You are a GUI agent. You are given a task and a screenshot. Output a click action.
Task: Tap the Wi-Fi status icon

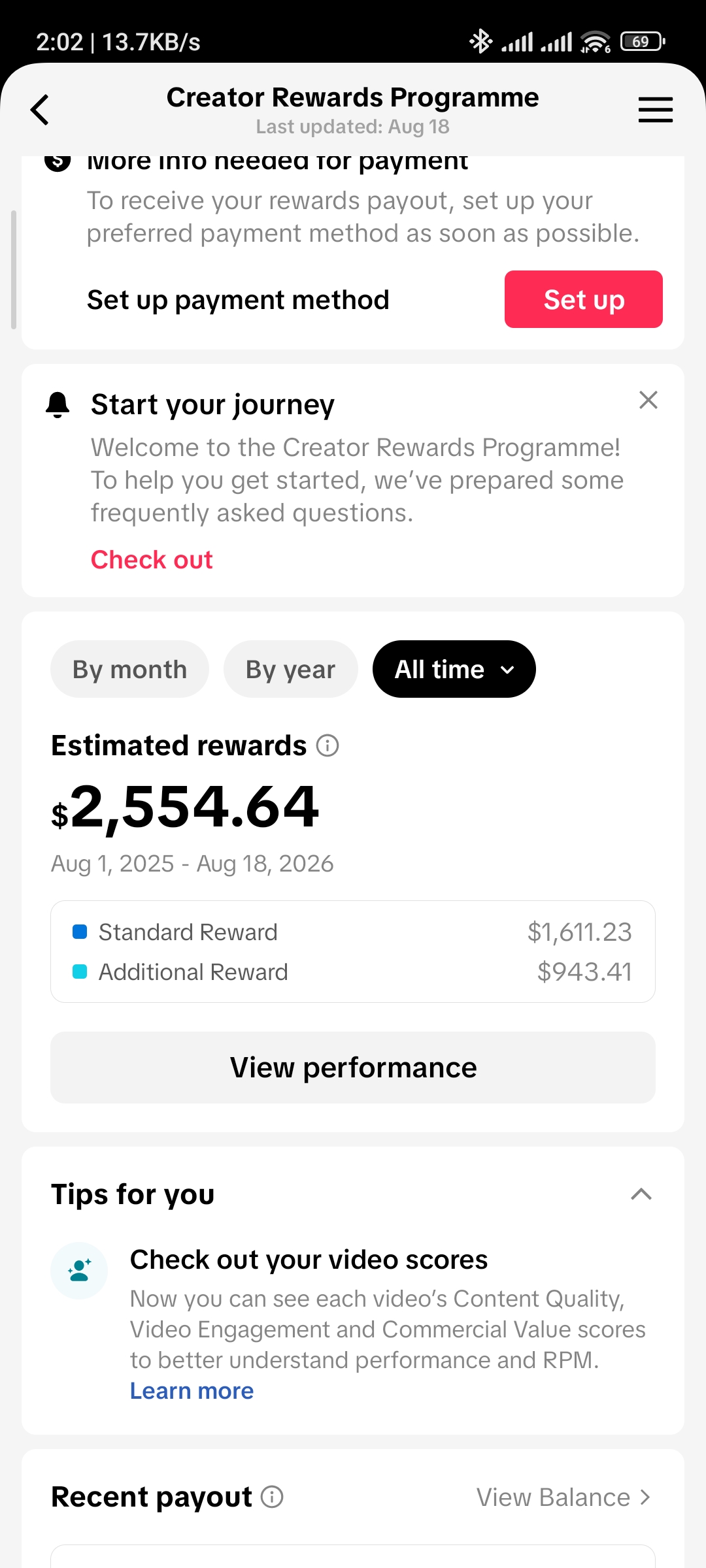click(595, 42)
